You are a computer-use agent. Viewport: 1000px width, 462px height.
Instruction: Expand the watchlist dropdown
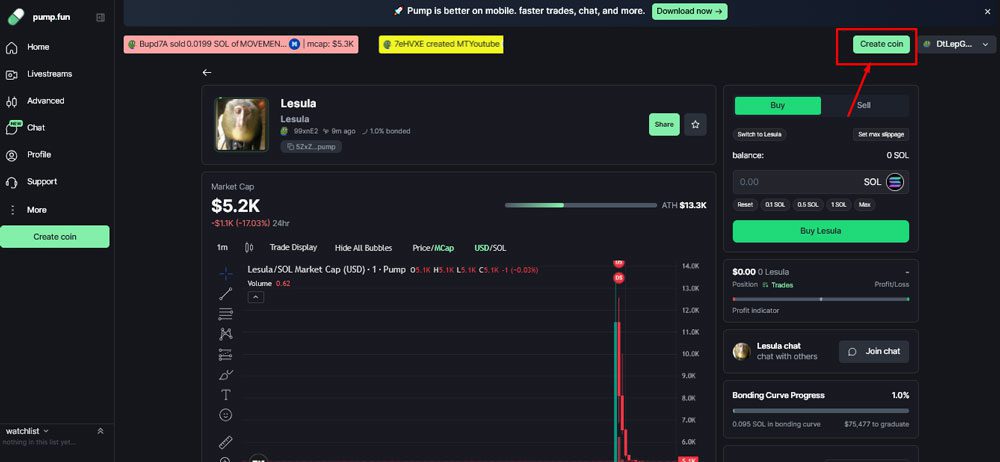point(27,431)
